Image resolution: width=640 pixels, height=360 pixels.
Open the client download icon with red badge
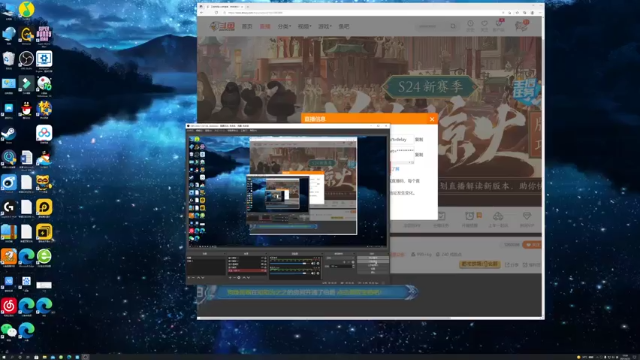(x=498, y=25)
